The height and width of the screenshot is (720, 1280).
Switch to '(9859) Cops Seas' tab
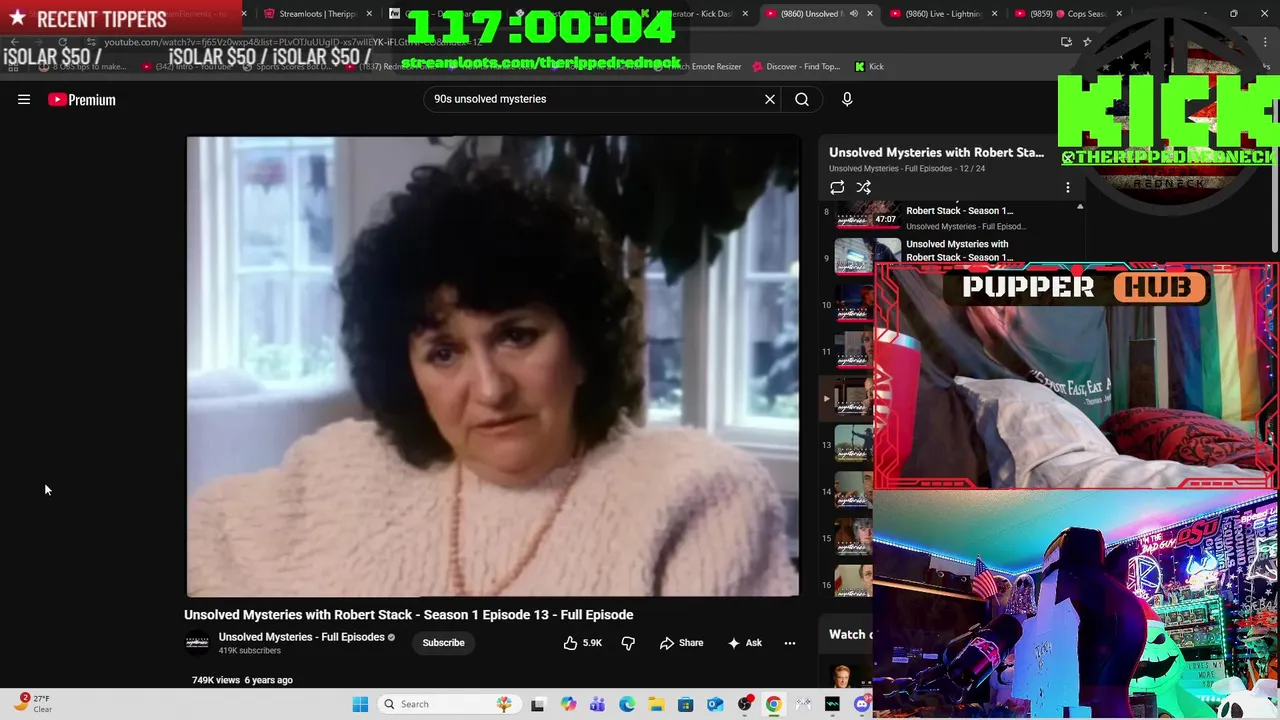[x=1065, y=14]
